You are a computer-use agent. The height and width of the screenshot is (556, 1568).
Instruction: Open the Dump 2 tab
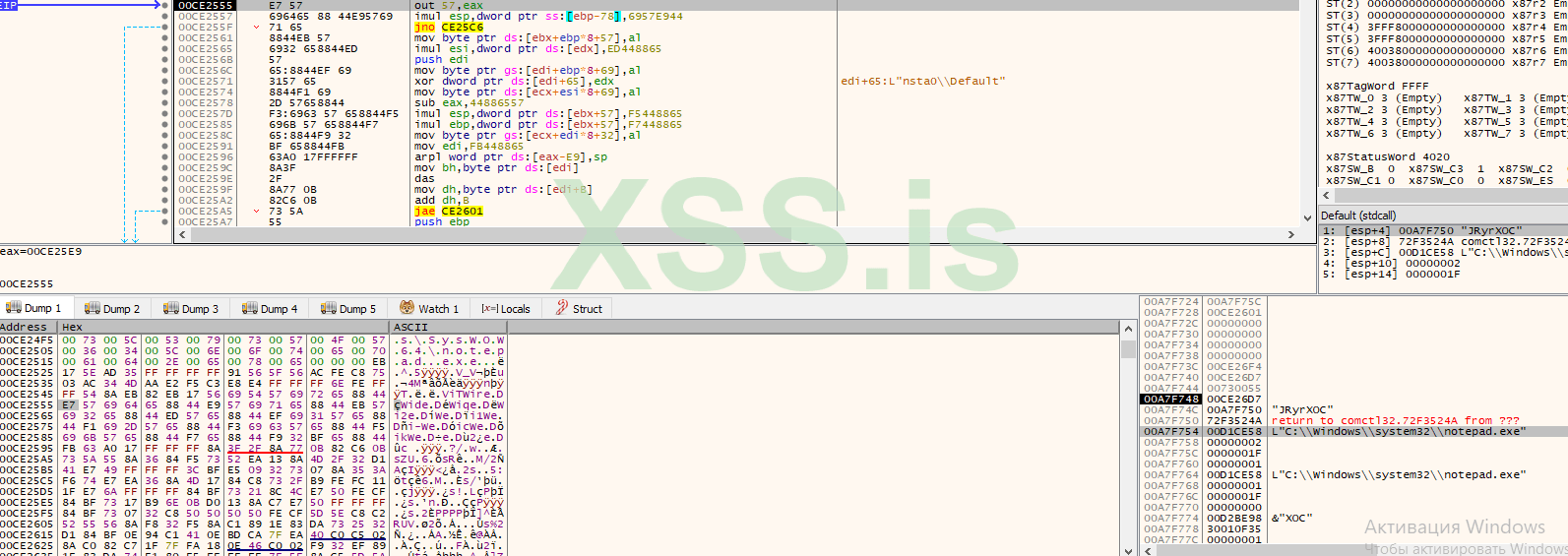click(112, 309)
